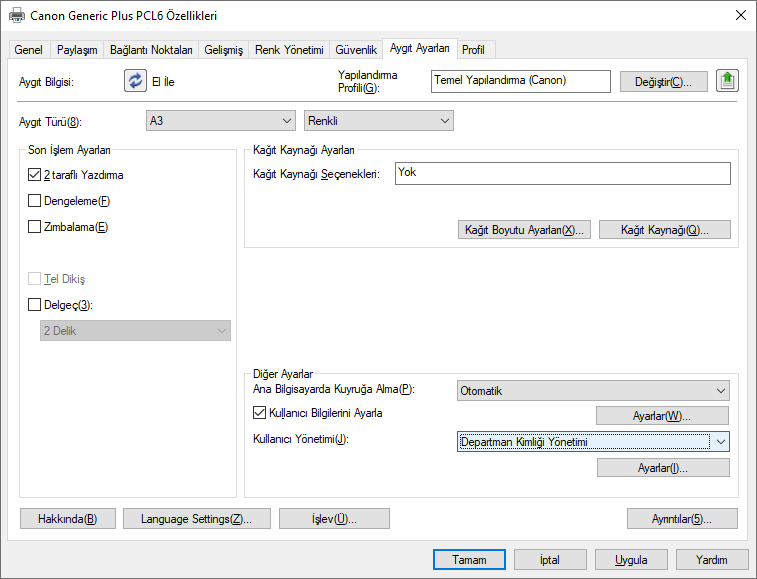Viewport: 757px width, 579px height.
Task: Confirm with the Tamam button
Action: pos(469,560)
